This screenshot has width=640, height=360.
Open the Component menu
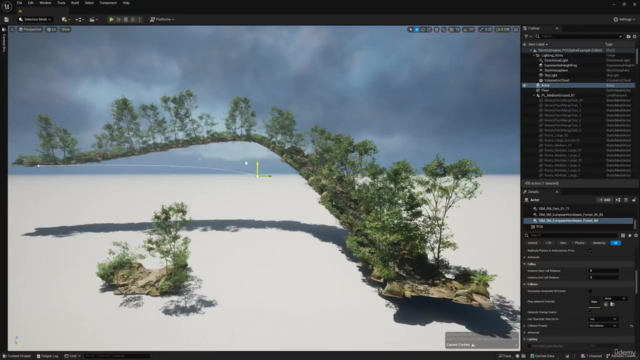108,3
